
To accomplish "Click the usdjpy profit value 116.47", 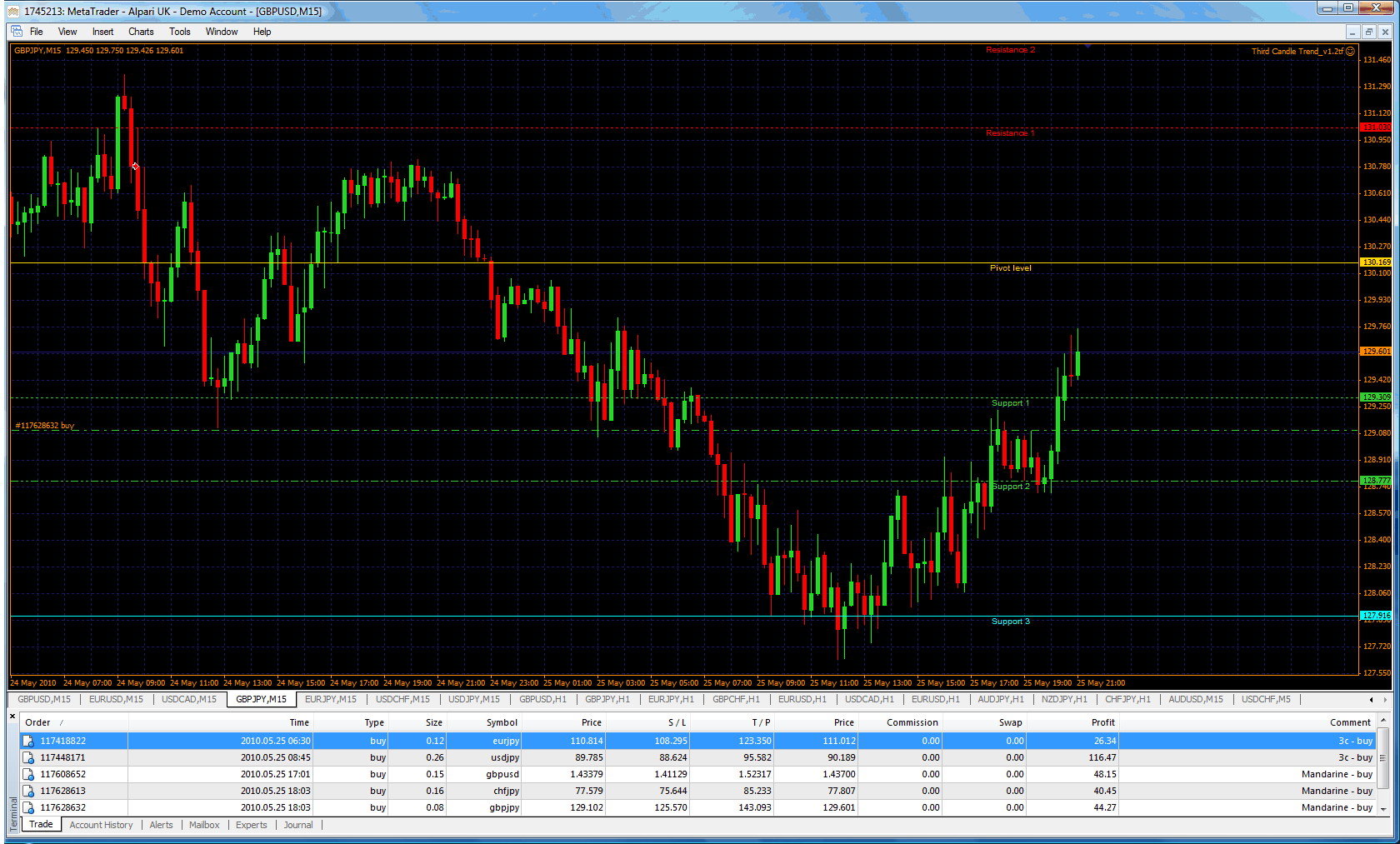I will pyautogui.click(x=1102, y=757).
